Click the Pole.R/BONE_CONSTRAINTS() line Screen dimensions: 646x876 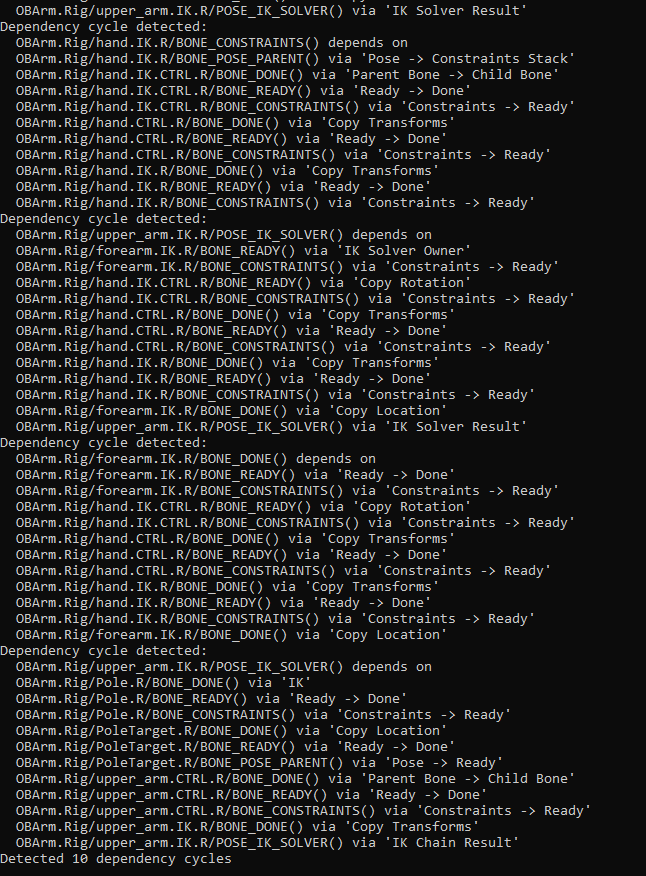pyautogui.click(x=263, y=715)
